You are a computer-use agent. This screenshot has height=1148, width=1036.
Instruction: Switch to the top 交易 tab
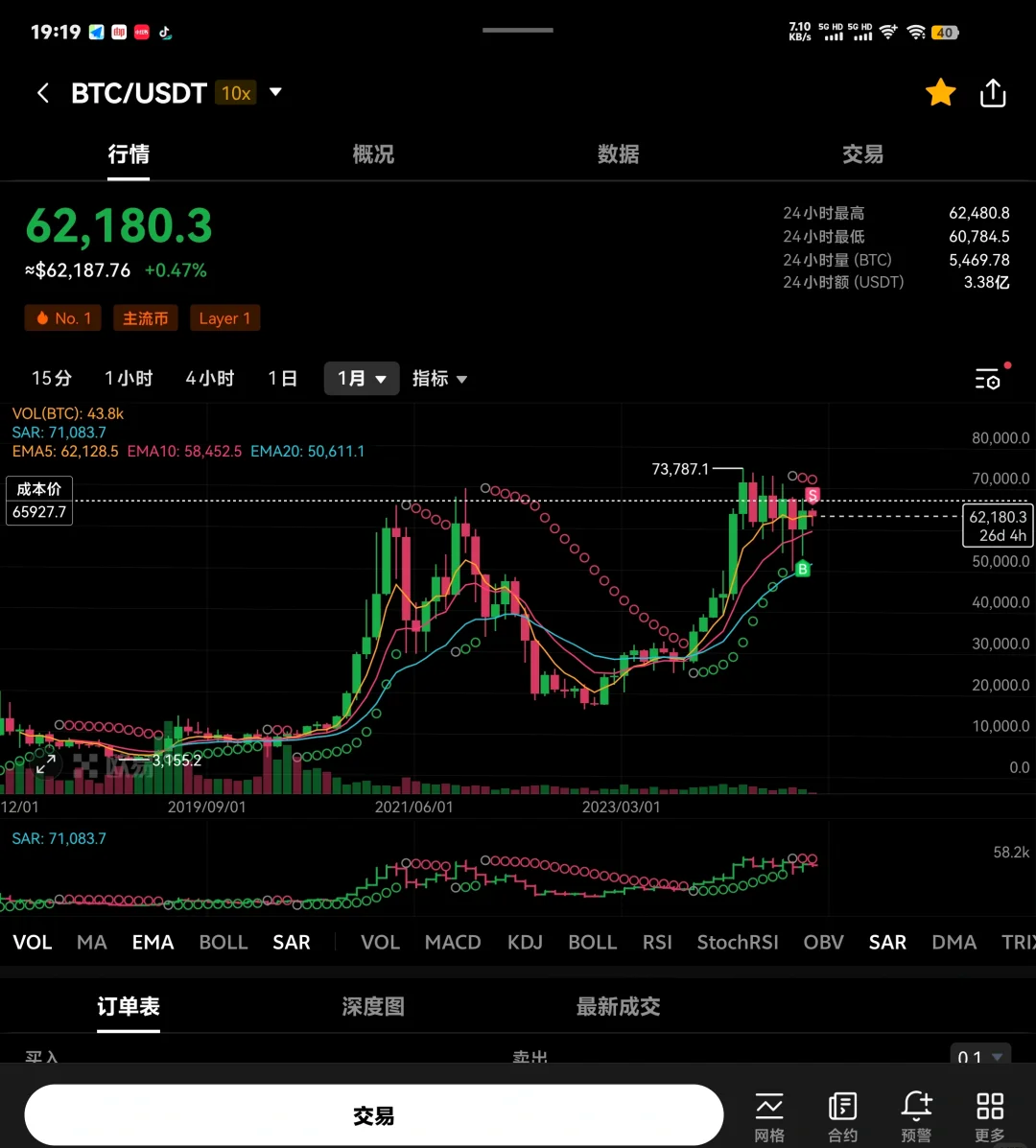pyautogui.click(x=862, y=154)
